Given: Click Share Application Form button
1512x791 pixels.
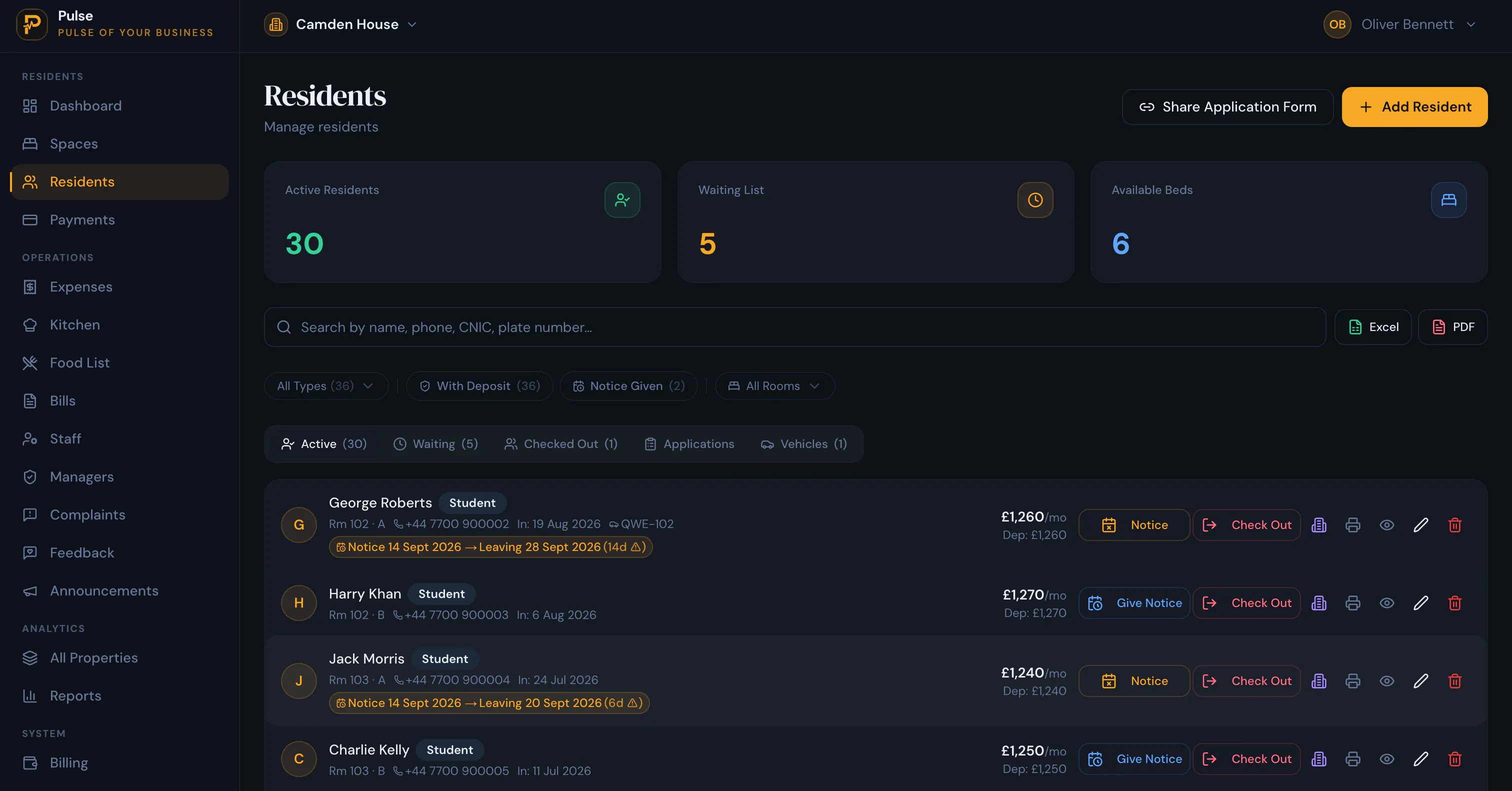Looking at the screenshot, I should point(1227,107).
